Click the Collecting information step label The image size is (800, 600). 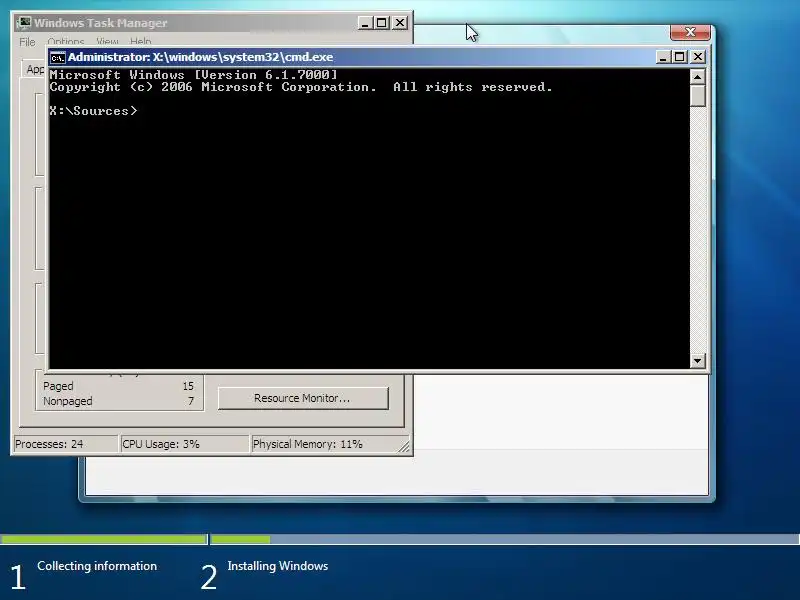[x=97, y=566]
